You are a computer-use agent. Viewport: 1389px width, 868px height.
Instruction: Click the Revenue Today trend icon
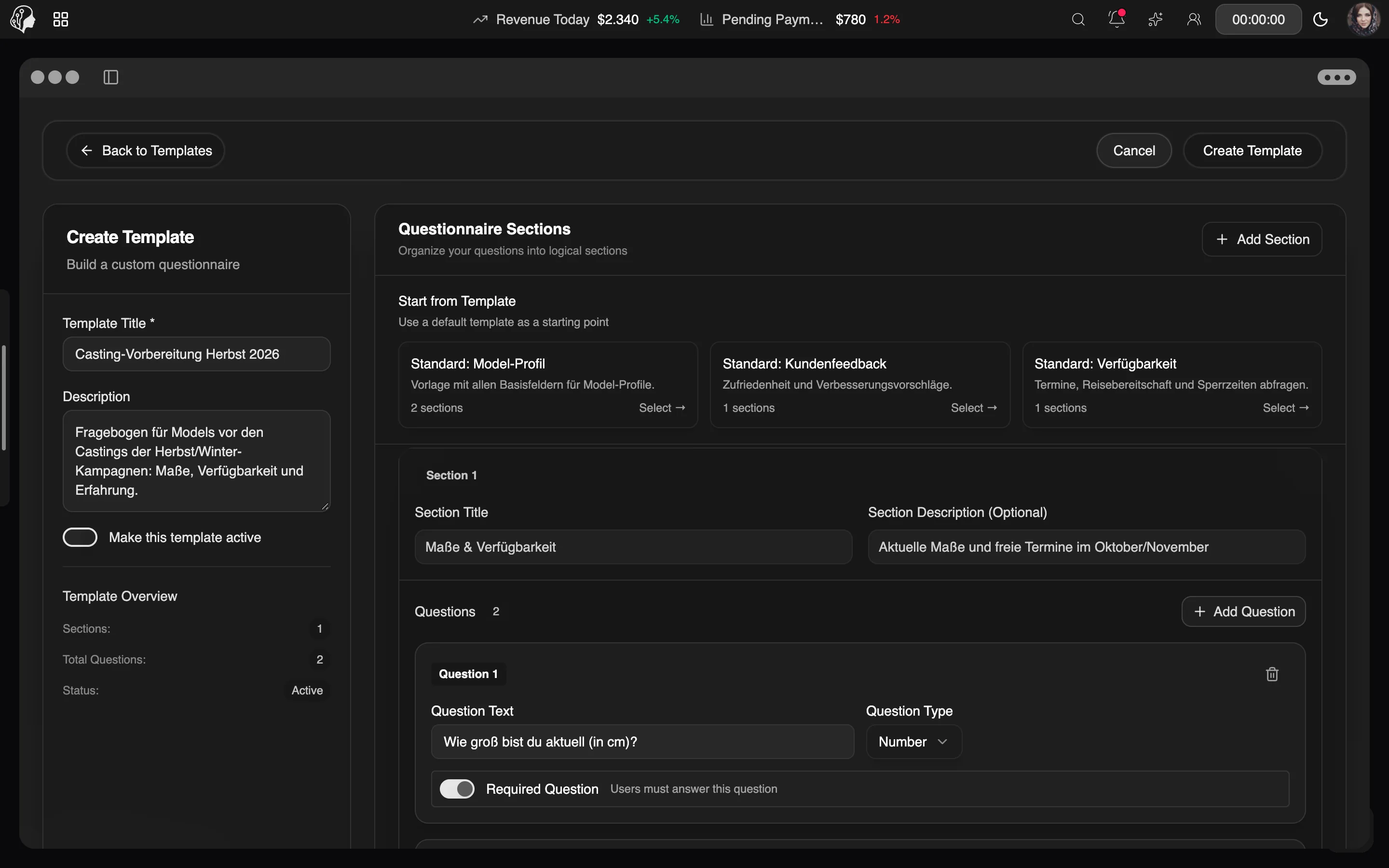point(480,19)
